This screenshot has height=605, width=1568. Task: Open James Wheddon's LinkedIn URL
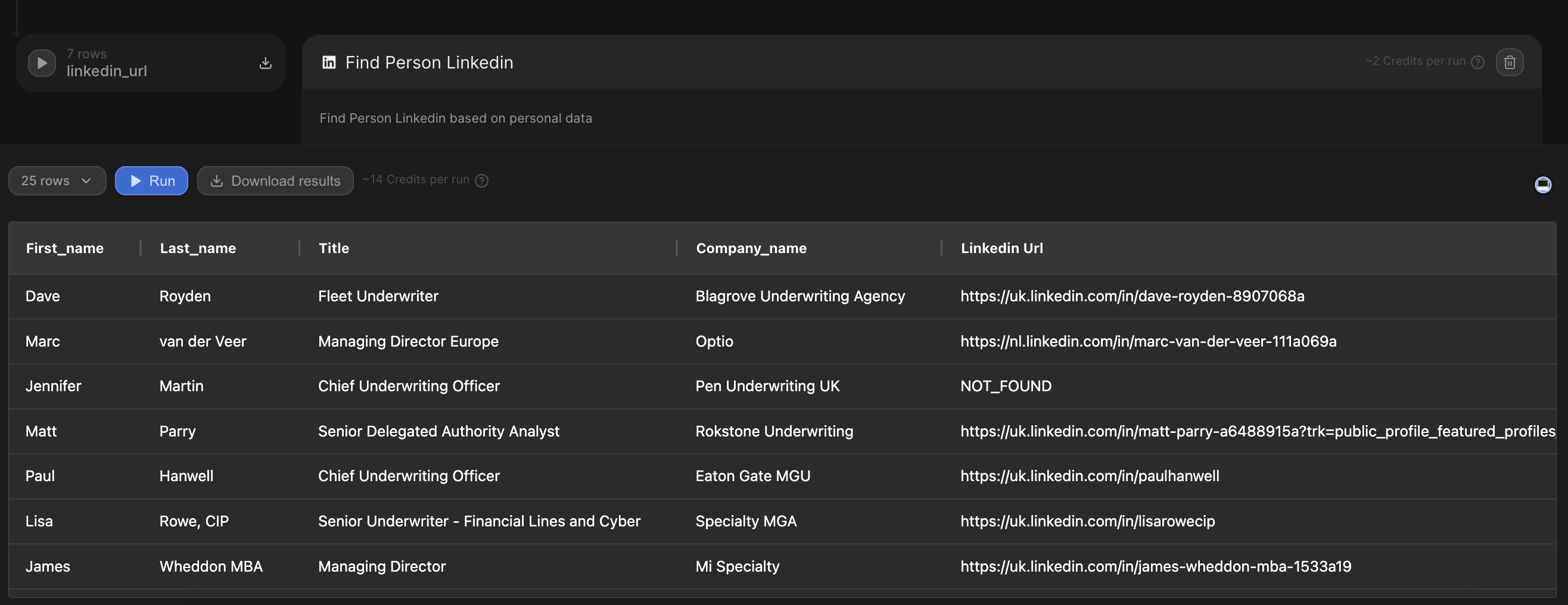point(1155,567)
